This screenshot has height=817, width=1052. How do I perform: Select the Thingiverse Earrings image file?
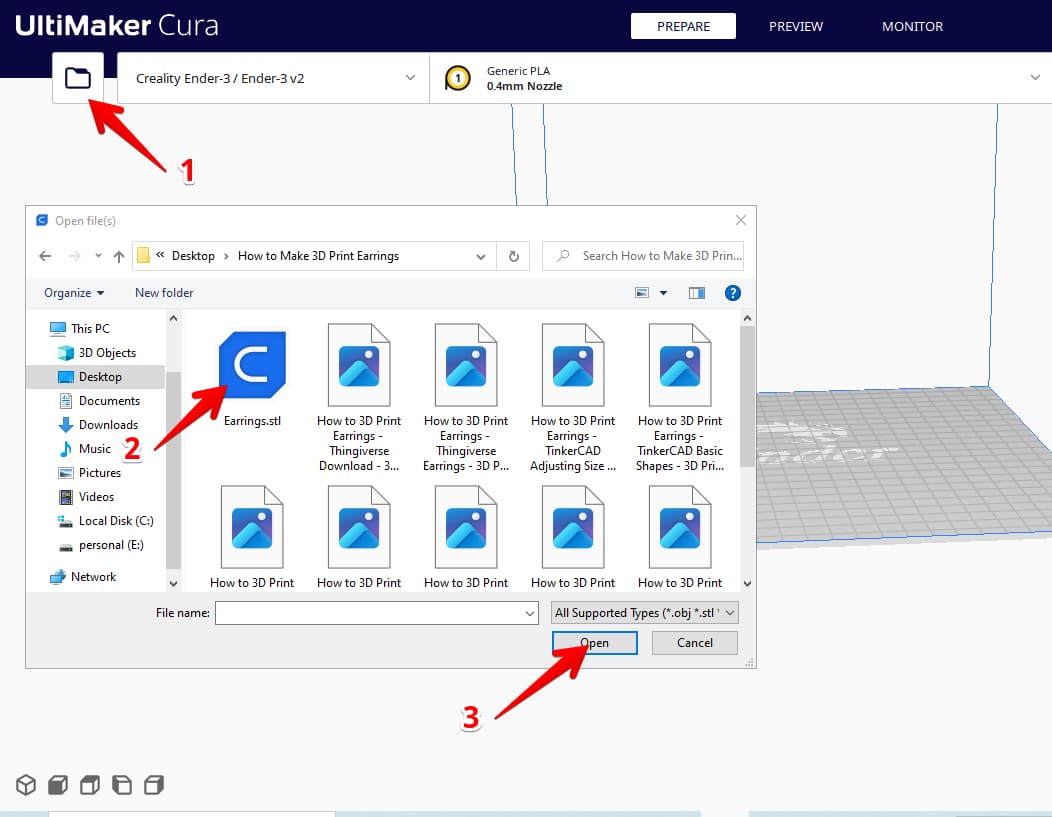466,398
